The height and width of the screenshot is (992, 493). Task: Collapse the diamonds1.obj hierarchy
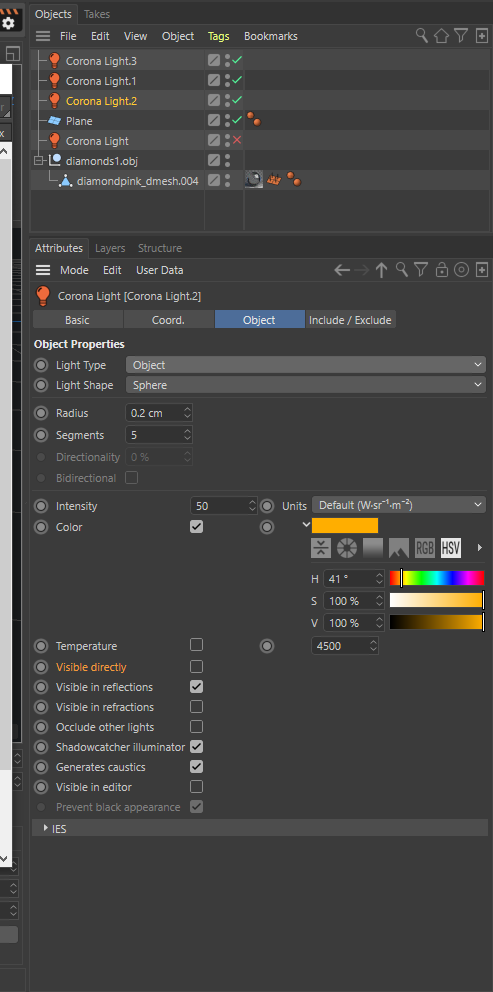(x=39, y=161)
